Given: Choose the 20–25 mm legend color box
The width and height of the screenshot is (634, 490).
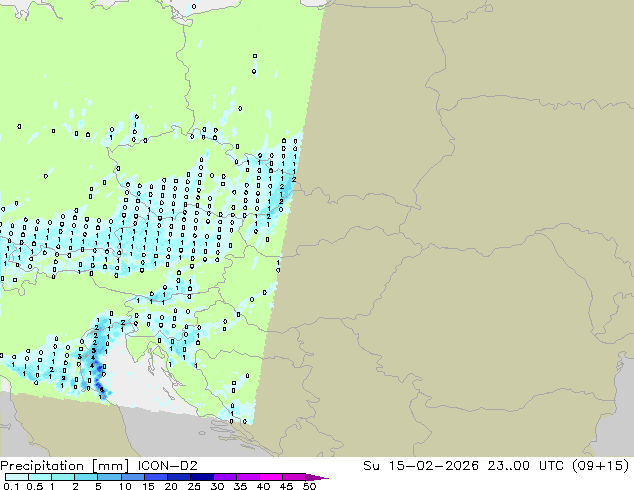Looking at the screenshot, I should (x=178, y=477).
